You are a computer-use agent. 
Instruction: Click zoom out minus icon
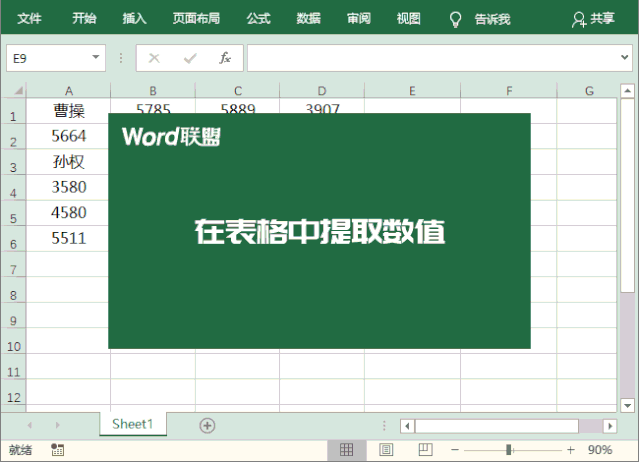click(455, 450)
